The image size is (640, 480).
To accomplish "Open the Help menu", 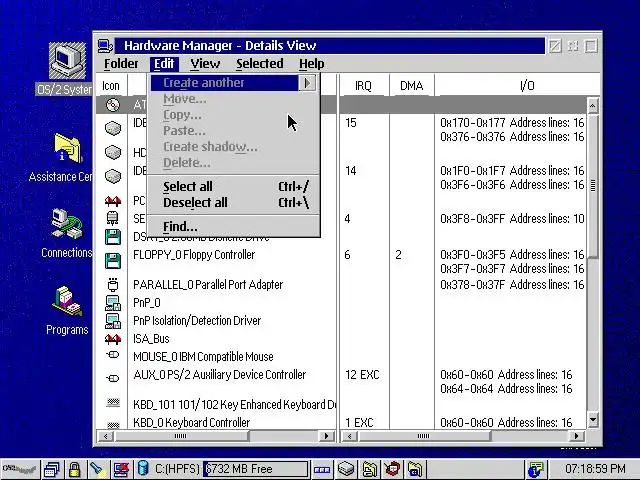I will [x=311, y=64].
